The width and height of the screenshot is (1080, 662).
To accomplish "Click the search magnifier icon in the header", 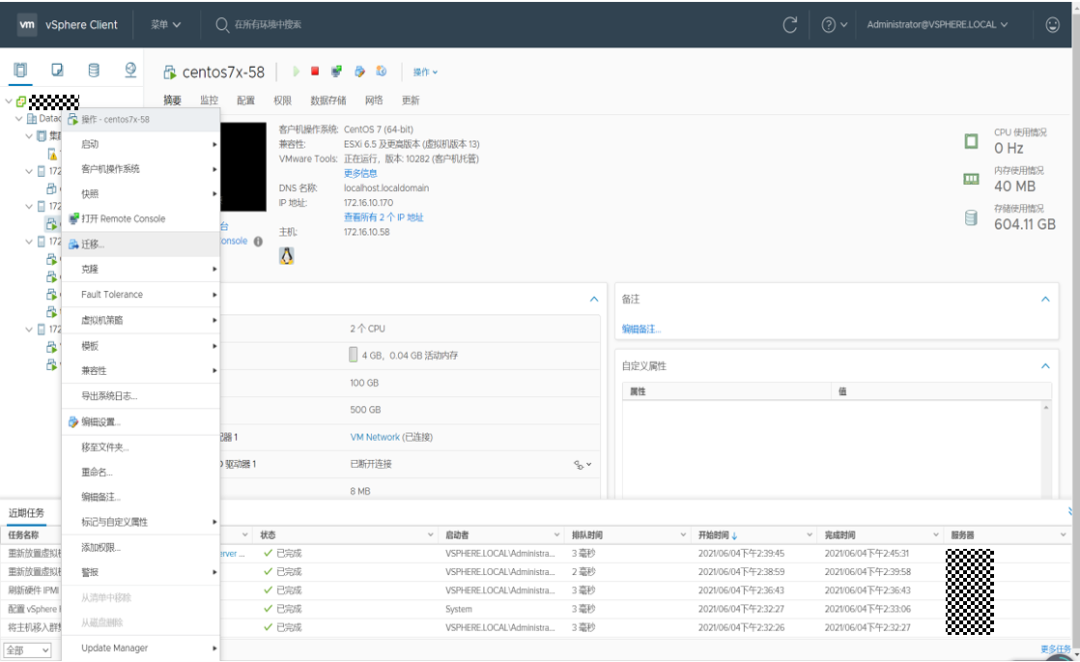I will click(222, 25).
